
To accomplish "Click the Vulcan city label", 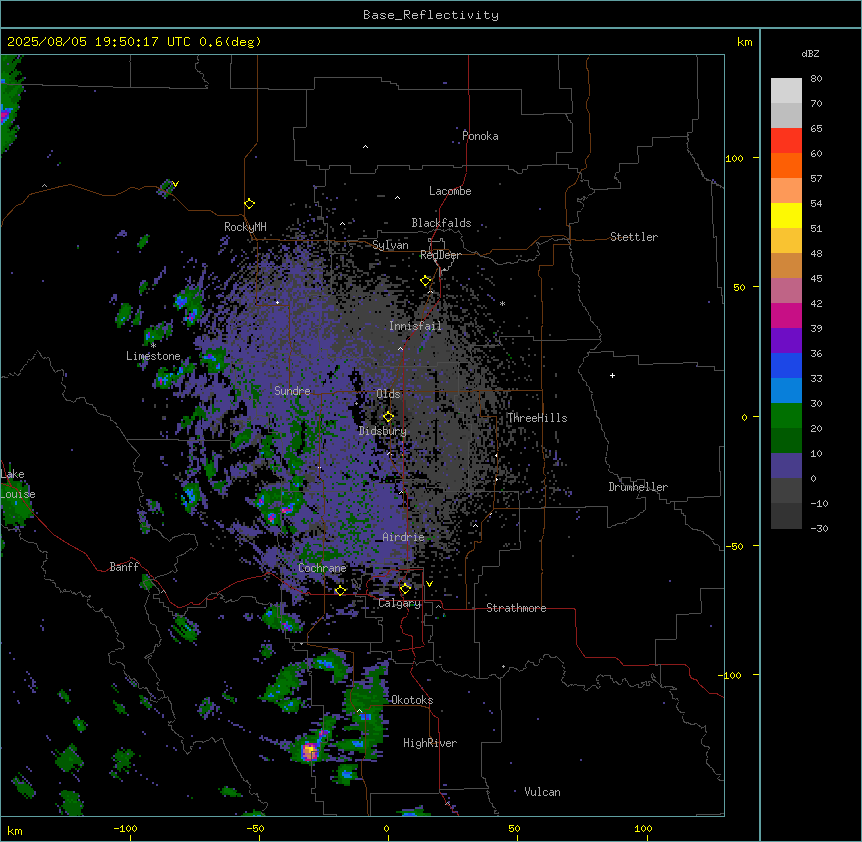I will pyautogui.click(x=543, y=792).
